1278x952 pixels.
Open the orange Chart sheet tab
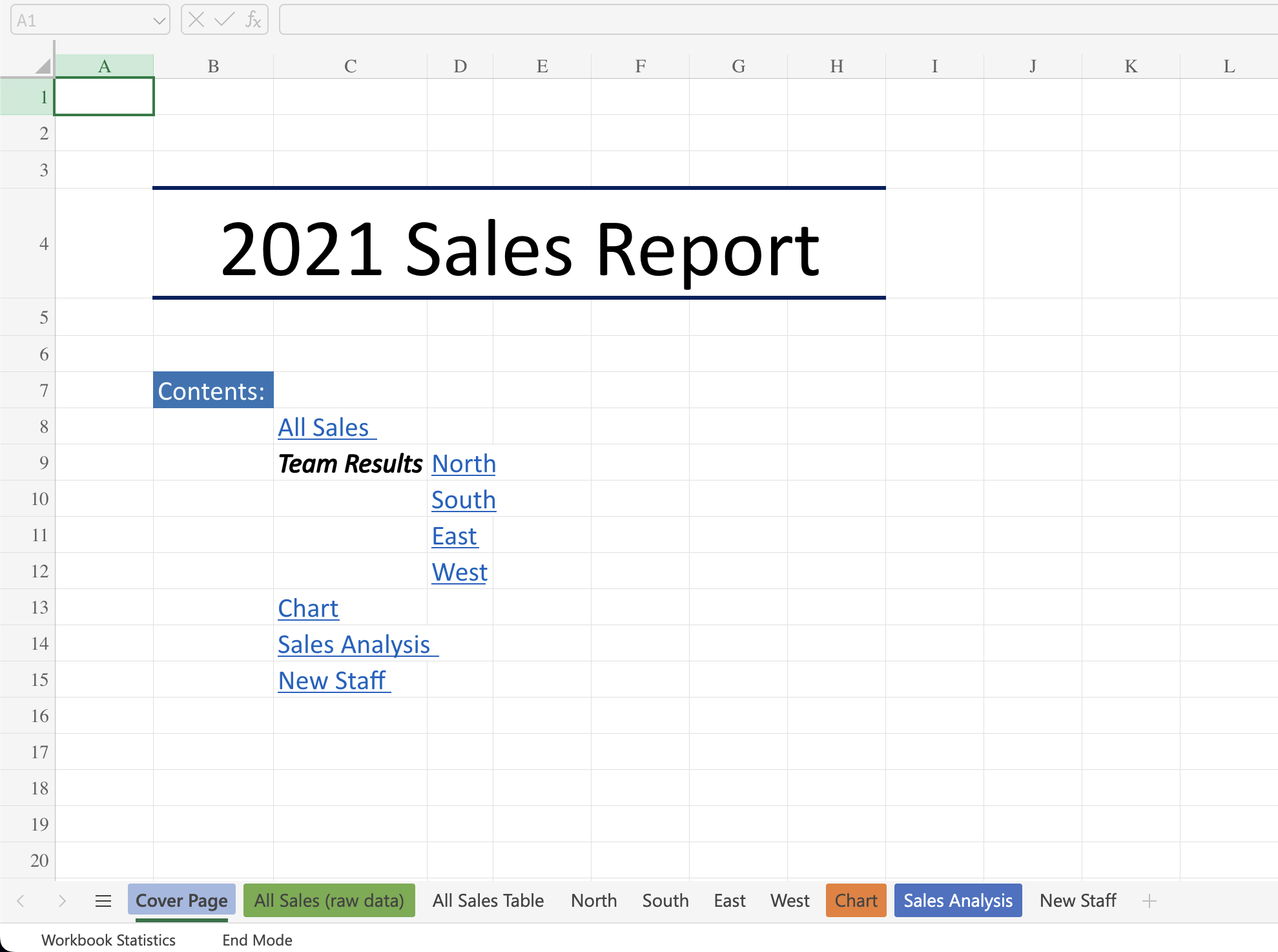(856, 900)
